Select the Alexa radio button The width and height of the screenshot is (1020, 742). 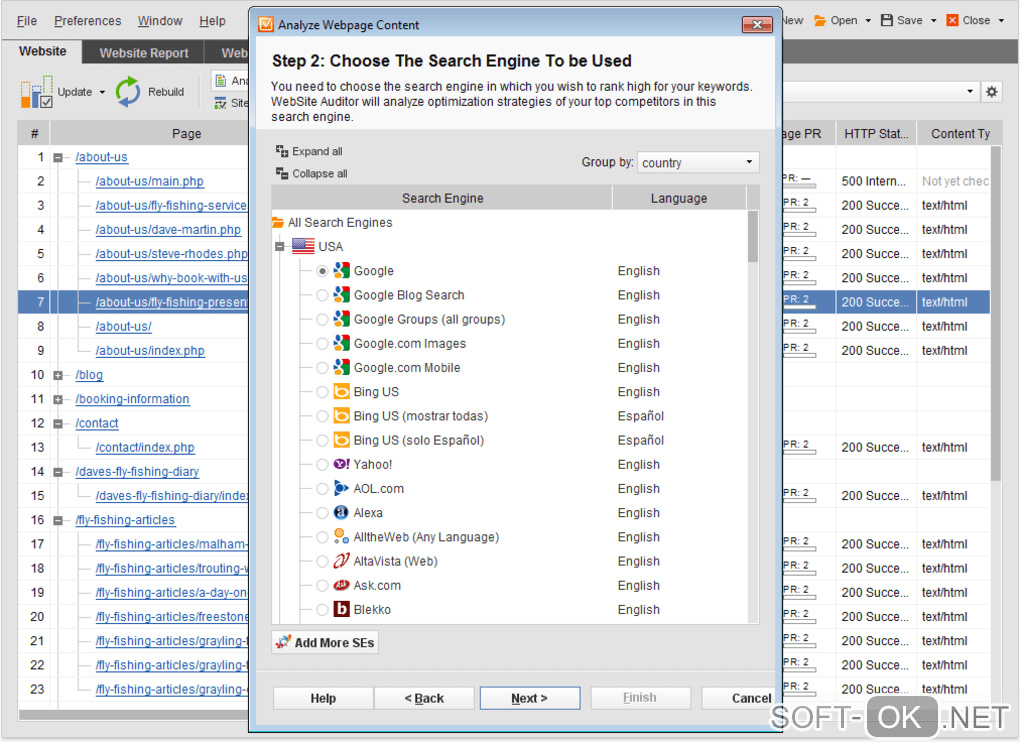pyautogui.click(x=322, y=513)
